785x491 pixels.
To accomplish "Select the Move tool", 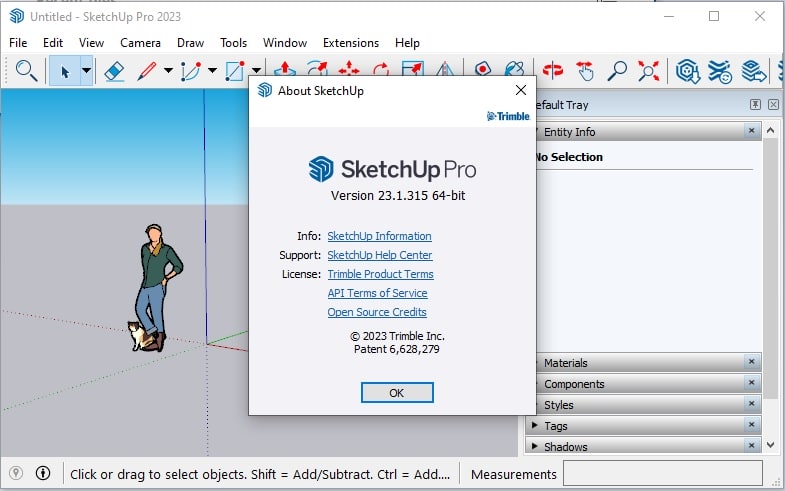I will 349,69.
